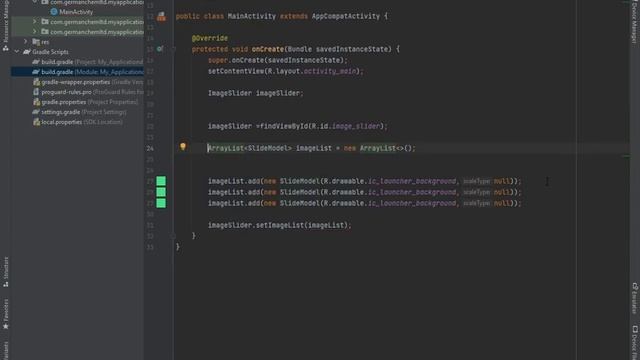
Task: Click the @Override annotation
Action: click(x=210, y=38)
